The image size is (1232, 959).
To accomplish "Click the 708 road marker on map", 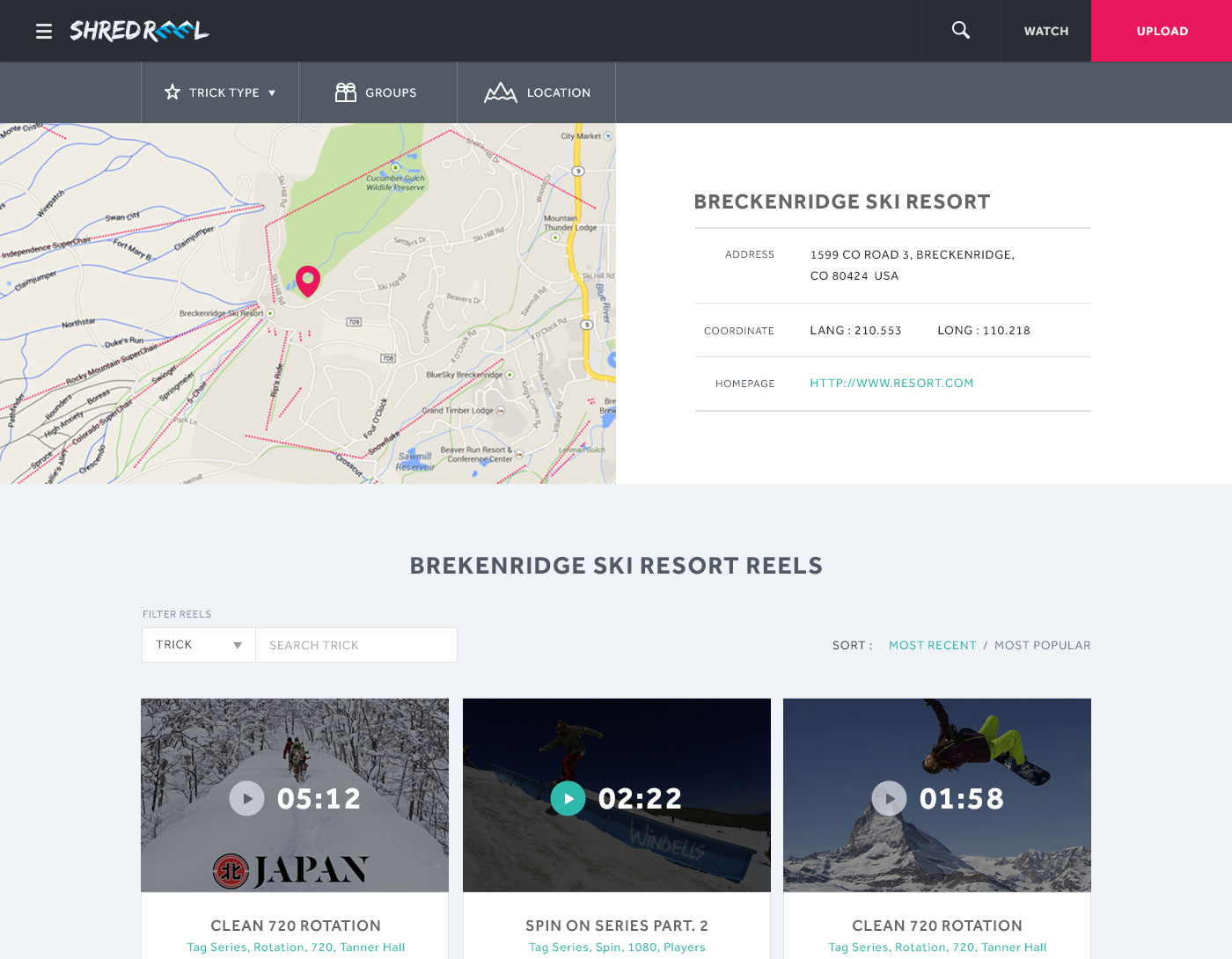I will [388, 358].
